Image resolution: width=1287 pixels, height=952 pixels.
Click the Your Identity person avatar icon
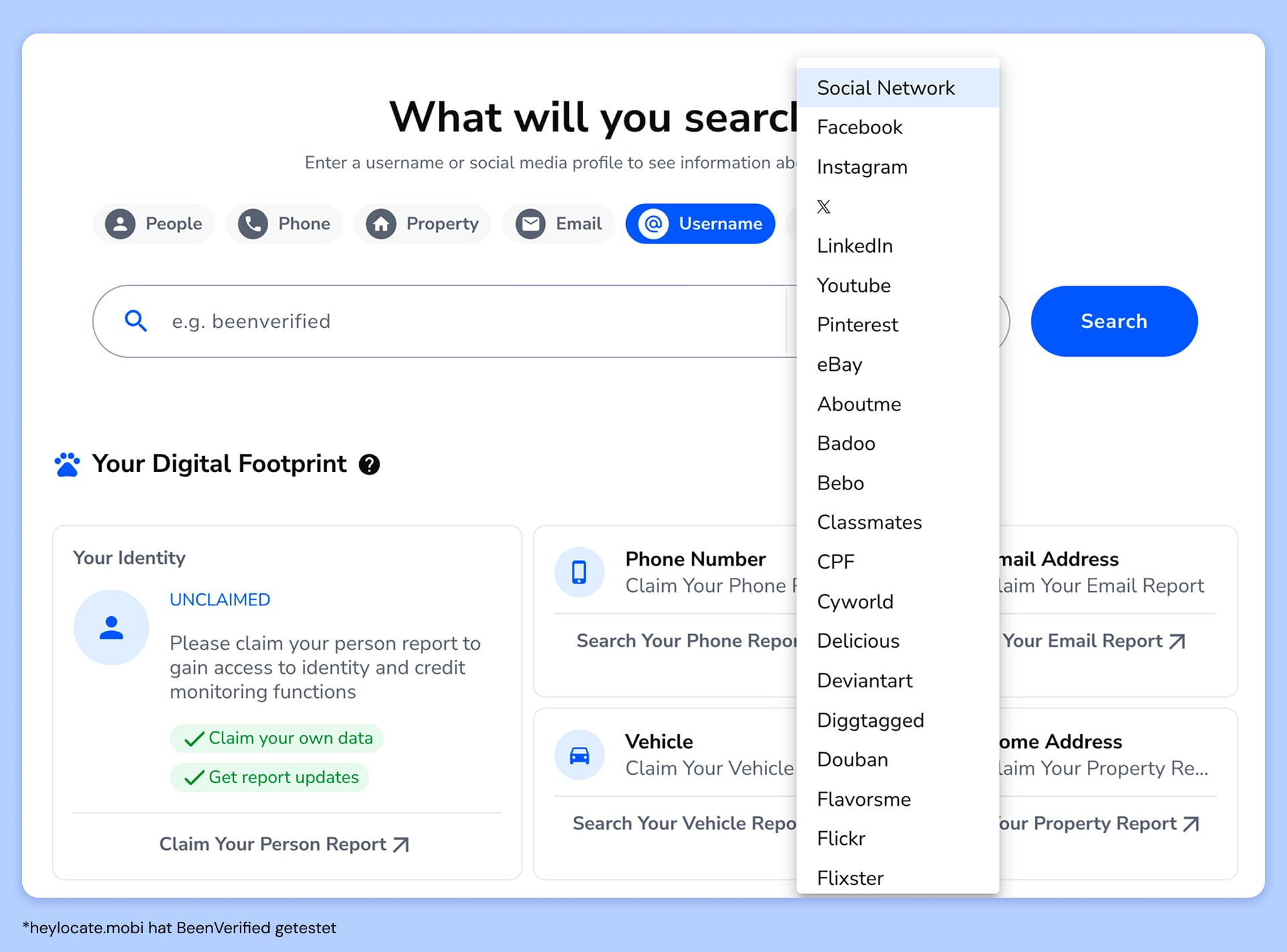(x=111, y=628)
